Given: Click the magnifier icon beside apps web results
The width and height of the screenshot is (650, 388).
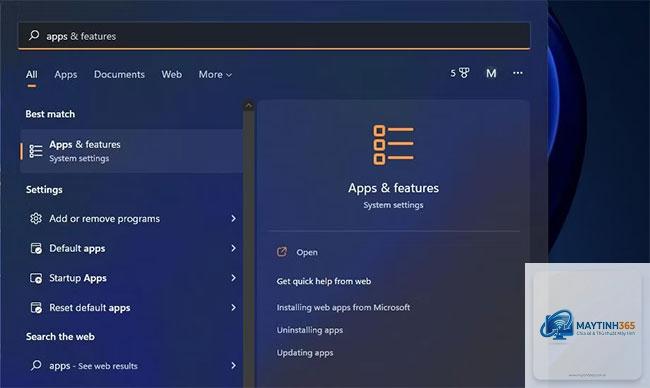Looking at the screenshot, I should click(36, 365).
